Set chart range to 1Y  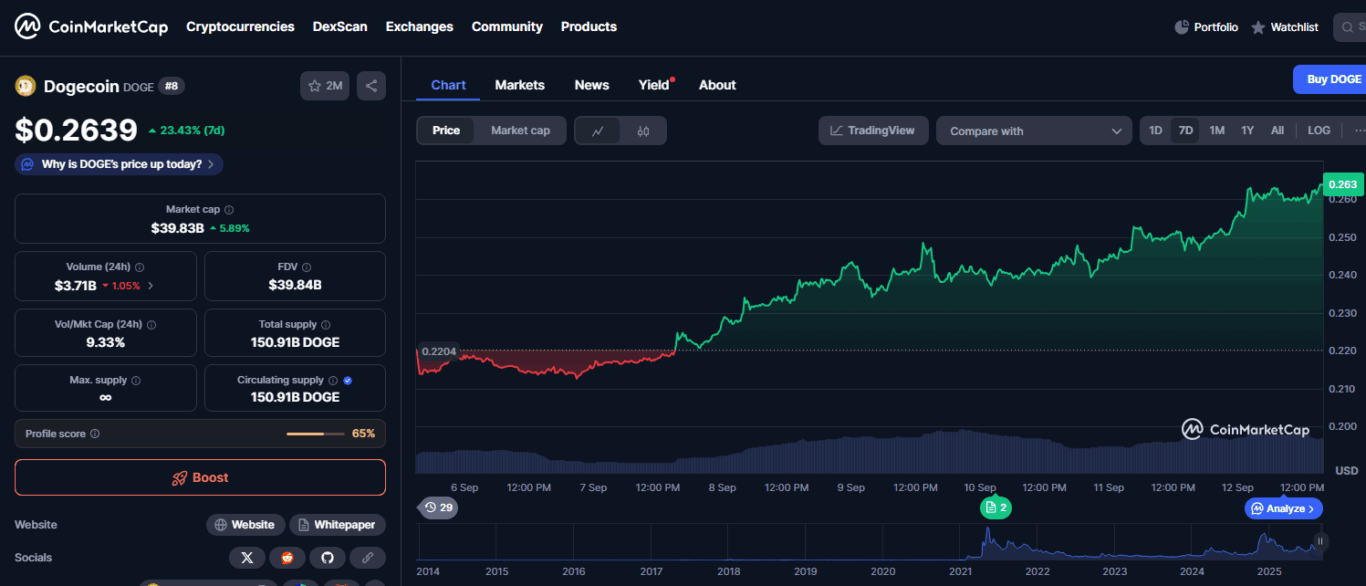(1248, 131)
